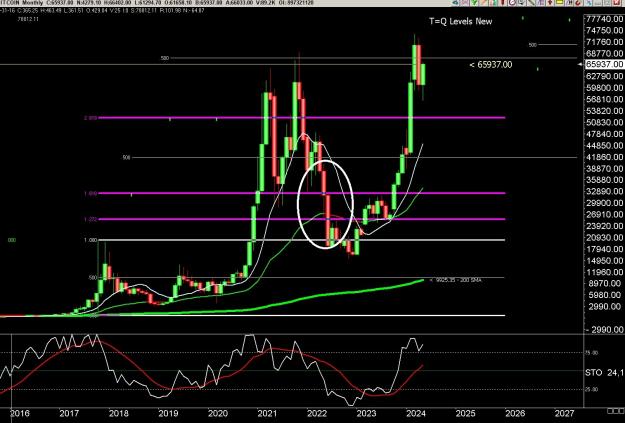
Task: Click the 2027 year label on time axis
Action: coord(564,413)
